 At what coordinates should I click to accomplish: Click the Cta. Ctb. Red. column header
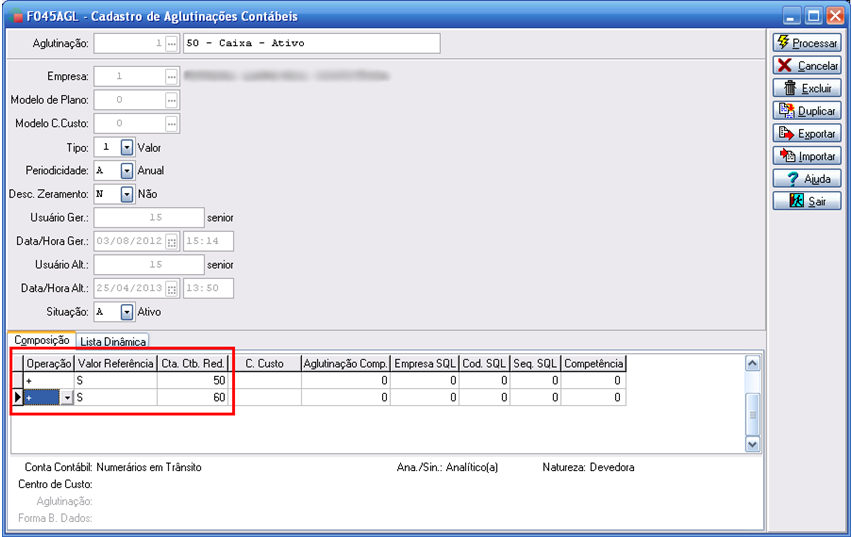pyautogui.click(x=193, y=364)
